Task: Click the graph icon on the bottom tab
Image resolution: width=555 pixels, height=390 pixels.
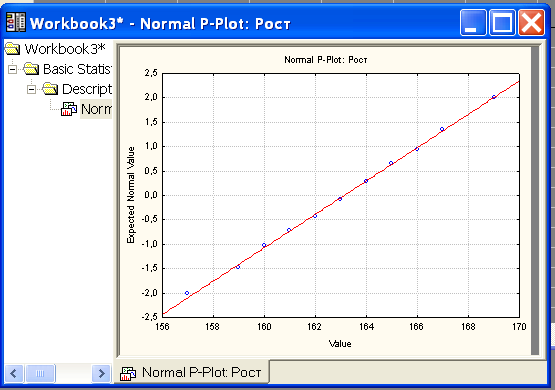Action: (128, 373)
